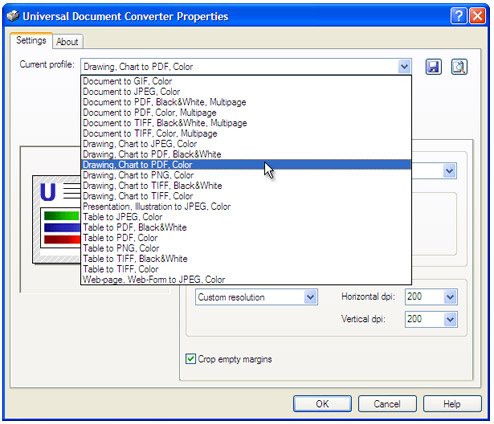
Task: Confirm with the OK button
Action: click(322, 404)
